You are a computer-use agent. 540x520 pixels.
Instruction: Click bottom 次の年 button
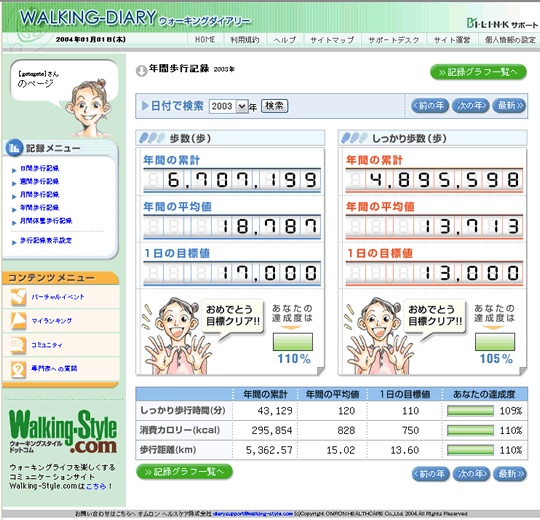click(x=471, y=474)
